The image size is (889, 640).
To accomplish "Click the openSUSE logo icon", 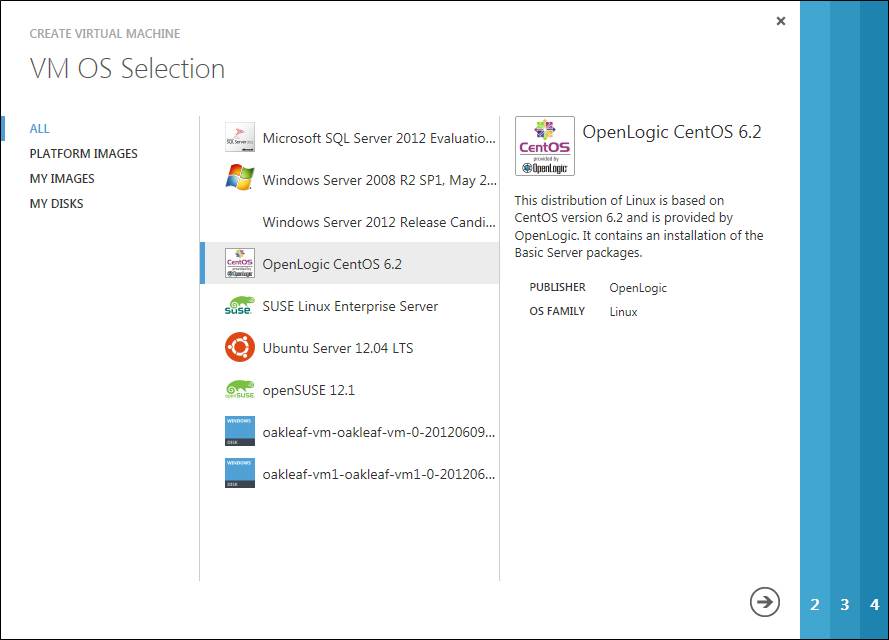I will pyautogui.click(x=240, y=389).
